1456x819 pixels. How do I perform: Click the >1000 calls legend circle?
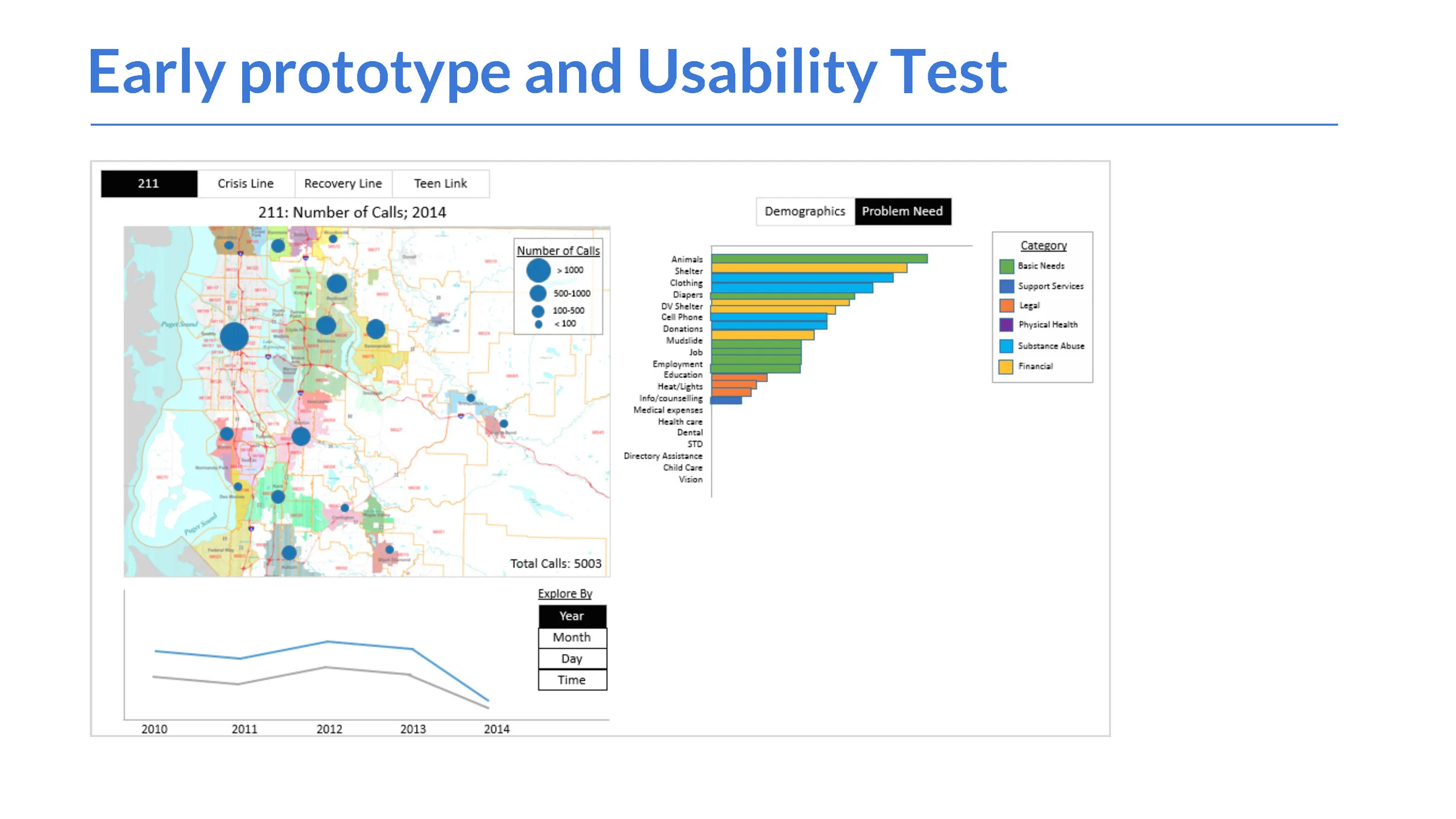538,270
